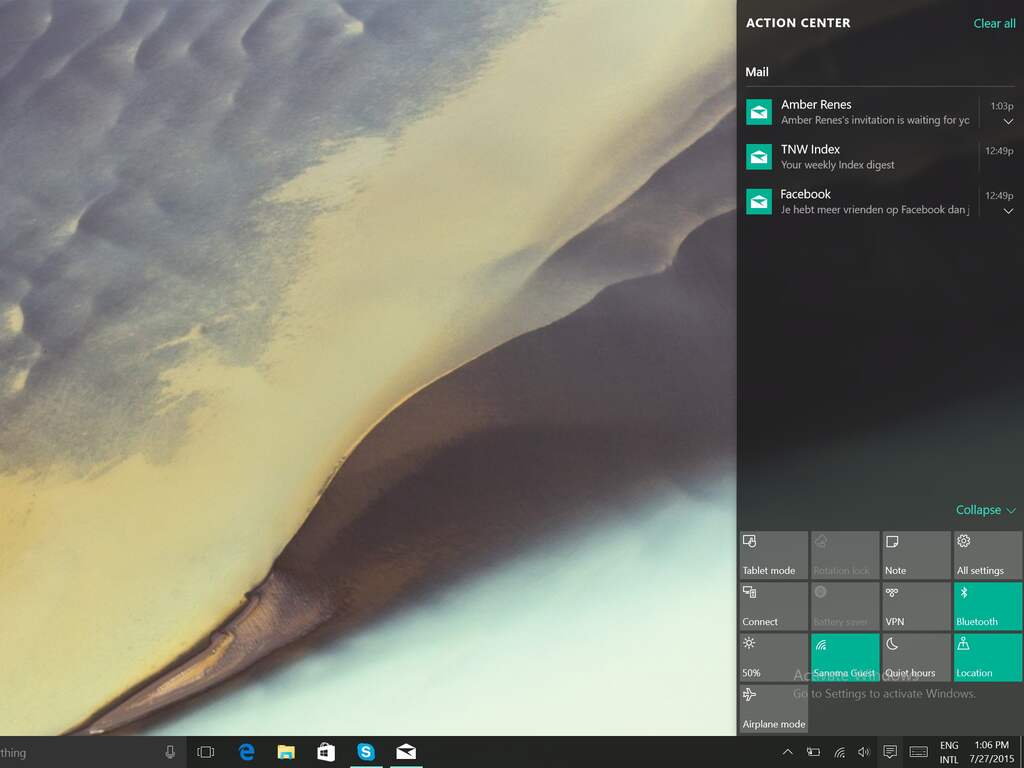Click the mail icon beside Facebook

tap(759, 201)
